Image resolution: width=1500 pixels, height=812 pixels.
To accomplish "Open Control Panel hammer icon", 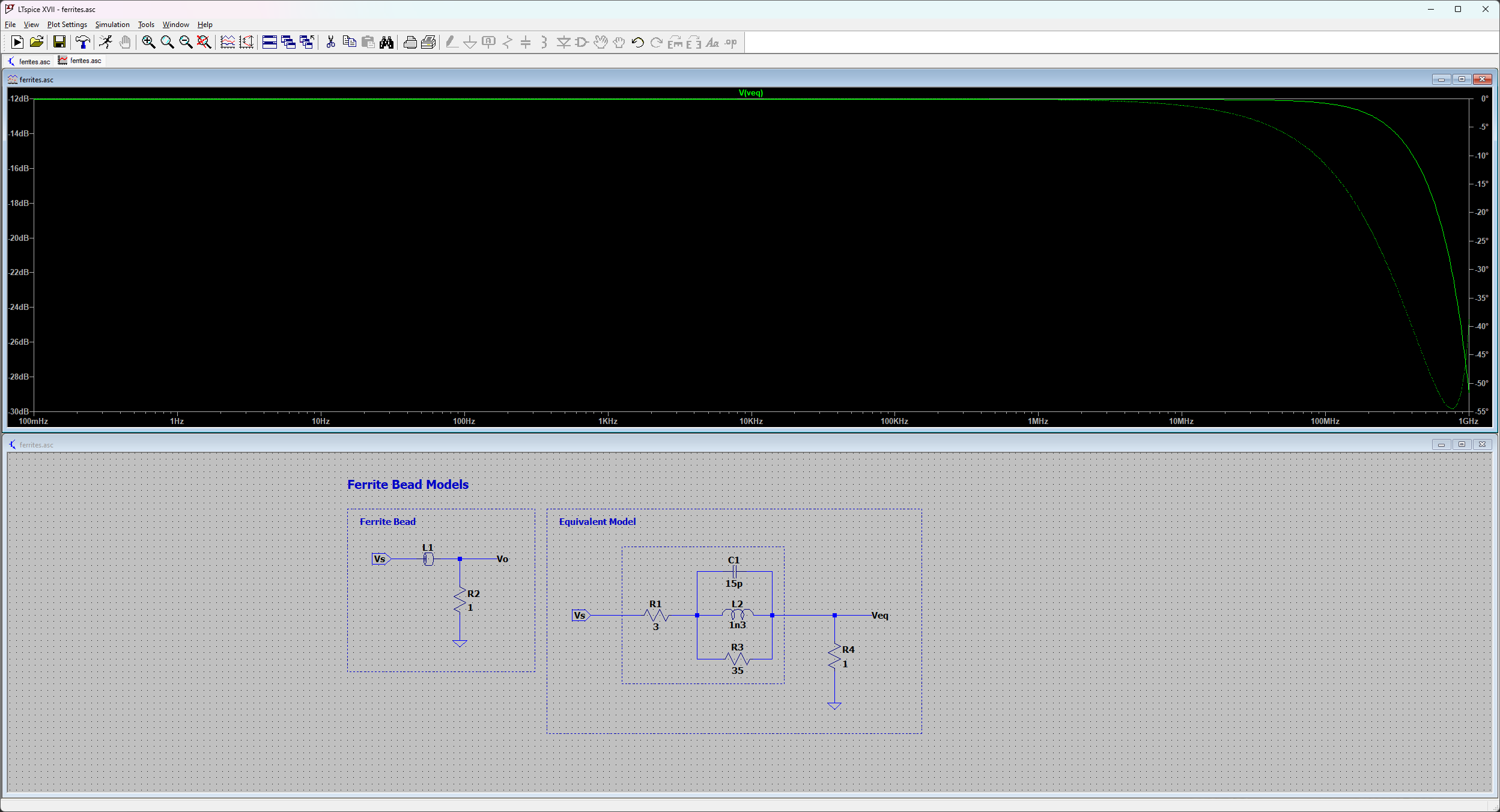I will point(82,42).
